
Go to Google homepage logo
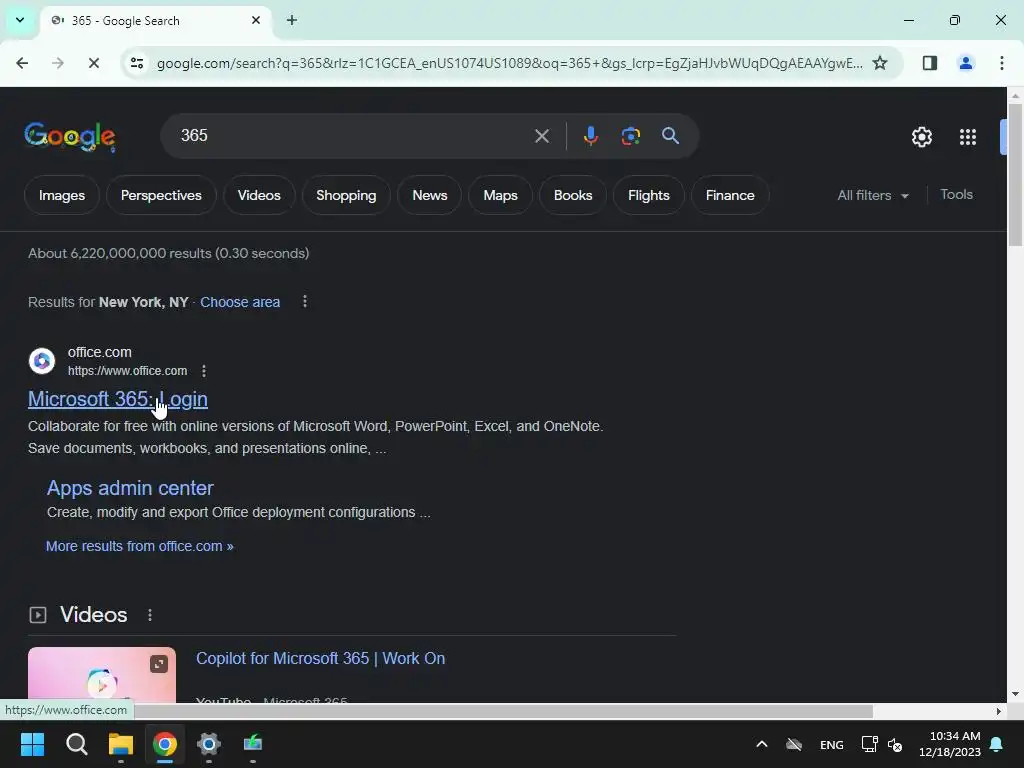(x=70, y=136)
